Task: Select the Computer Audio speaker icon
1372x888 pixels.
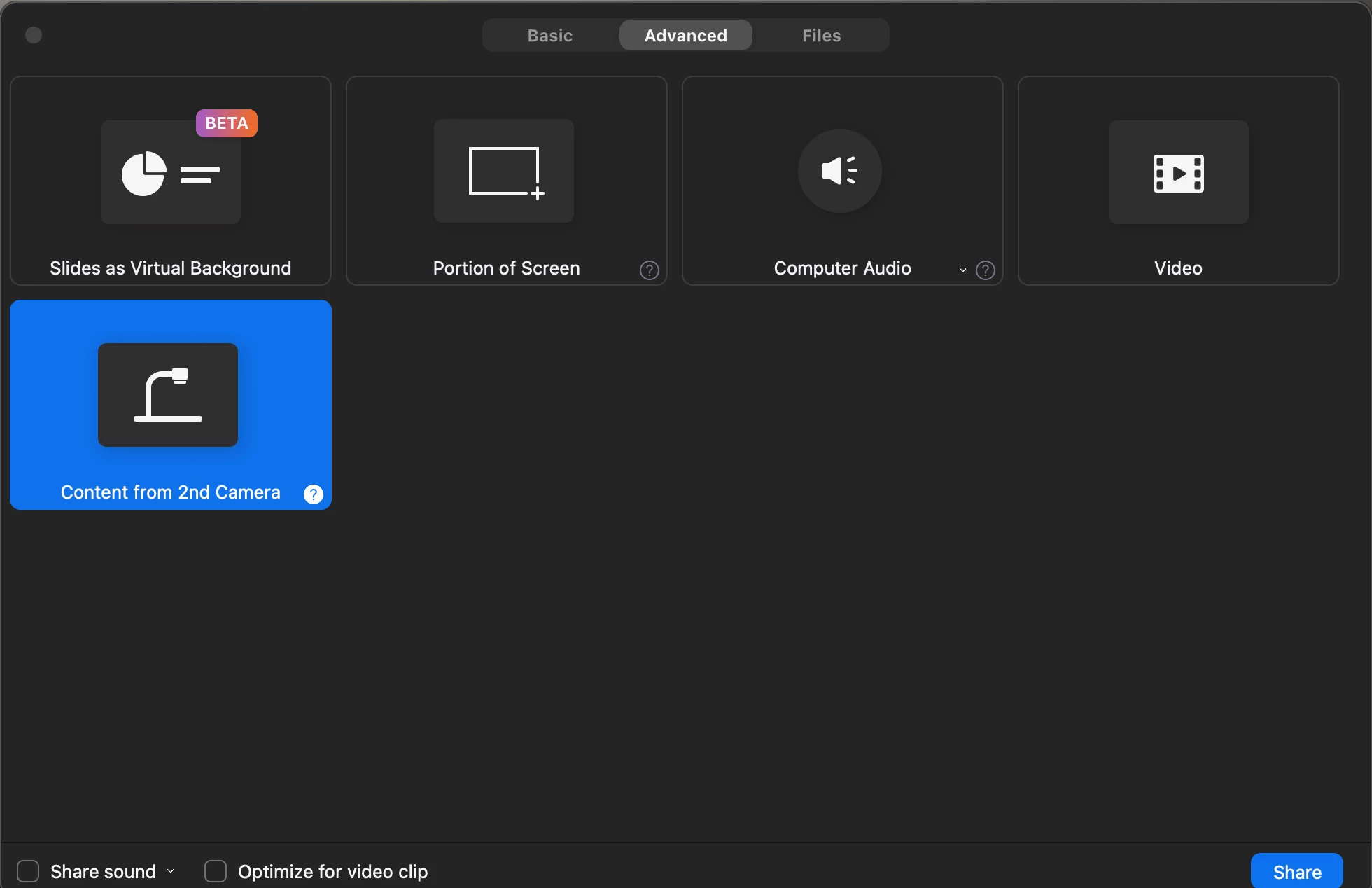Action: [839, 171]
